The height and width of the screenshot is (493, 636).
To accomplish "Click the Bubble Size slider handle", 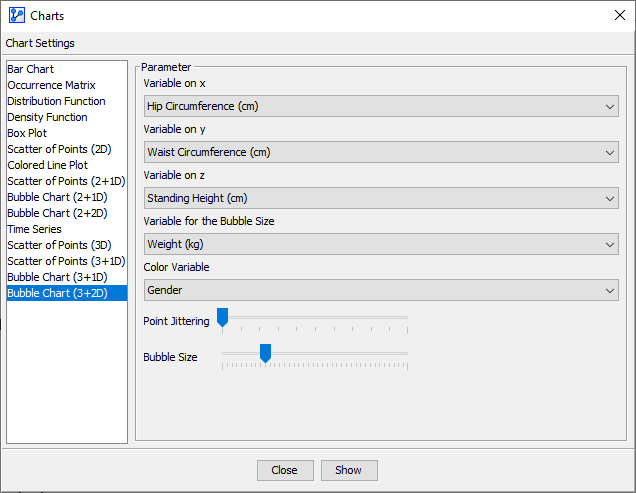I will click(x=265, y=353).
